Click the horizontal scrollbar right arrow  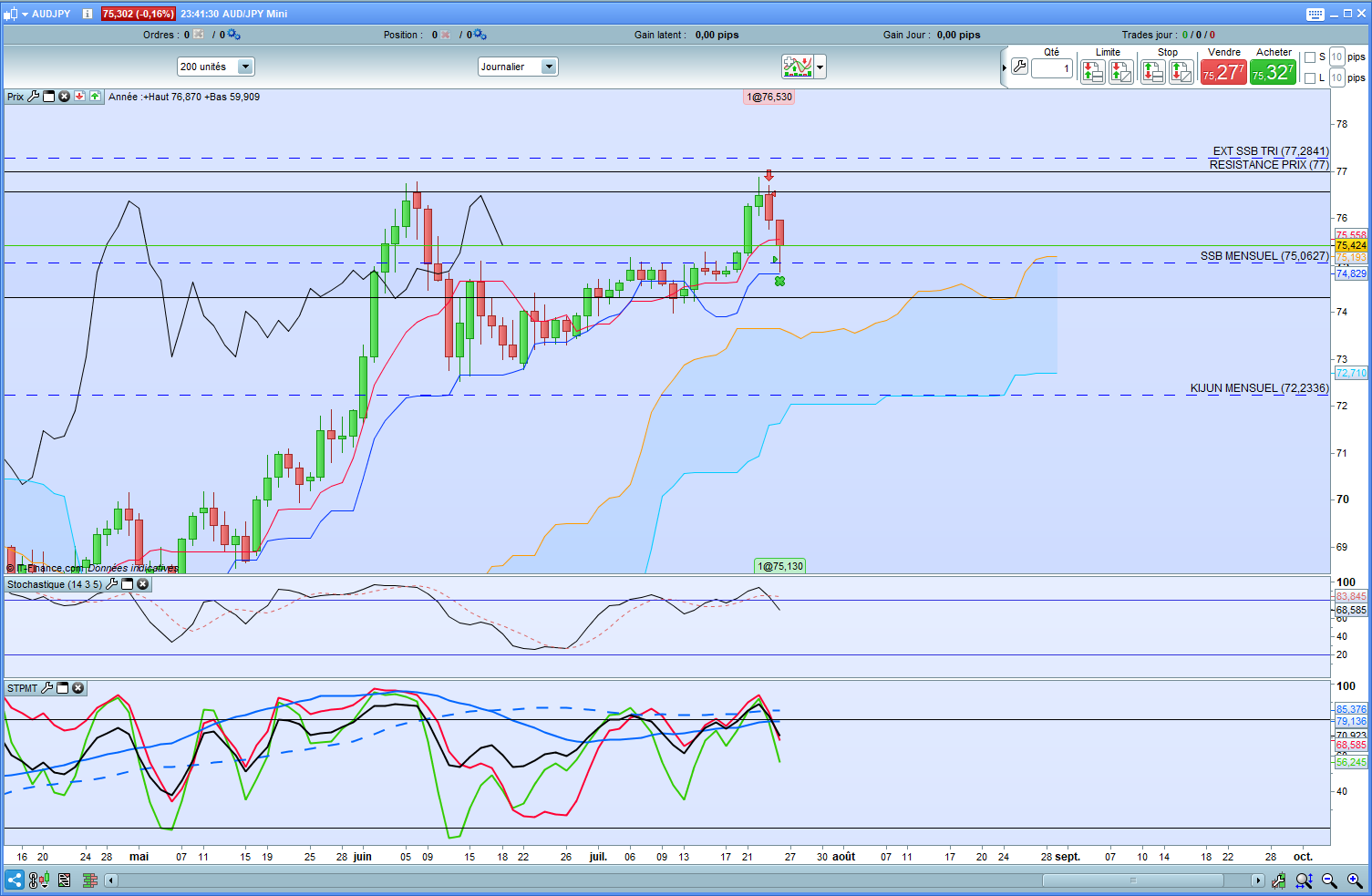(1258, 881)
